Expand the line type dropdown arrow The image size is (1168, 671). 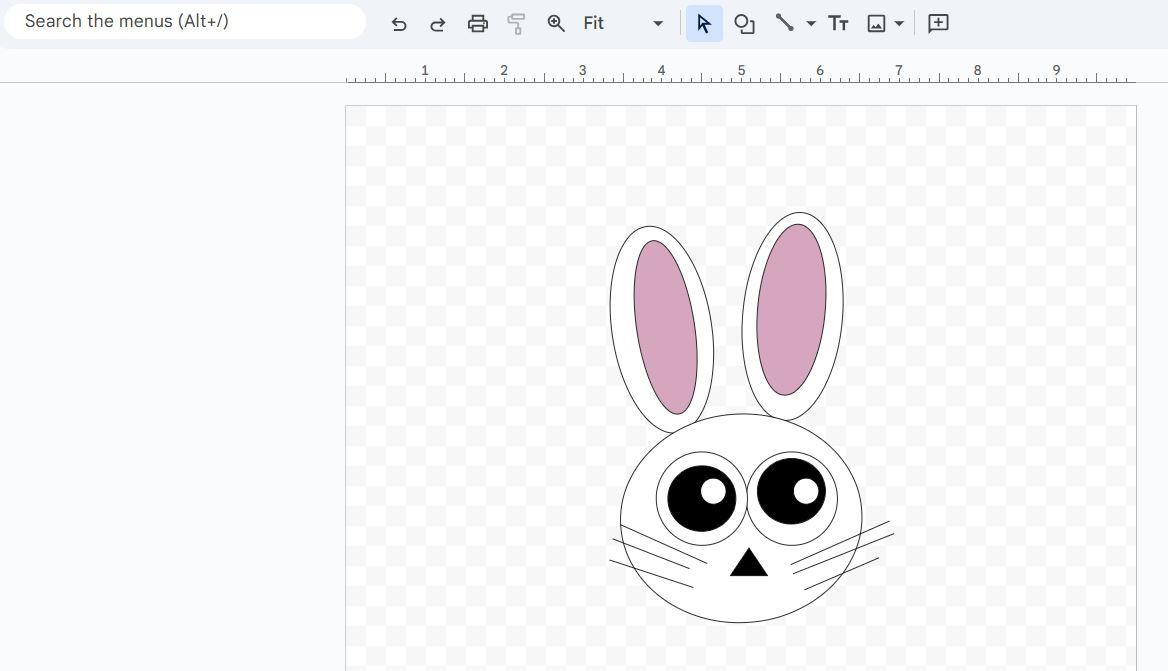[811, 24]
